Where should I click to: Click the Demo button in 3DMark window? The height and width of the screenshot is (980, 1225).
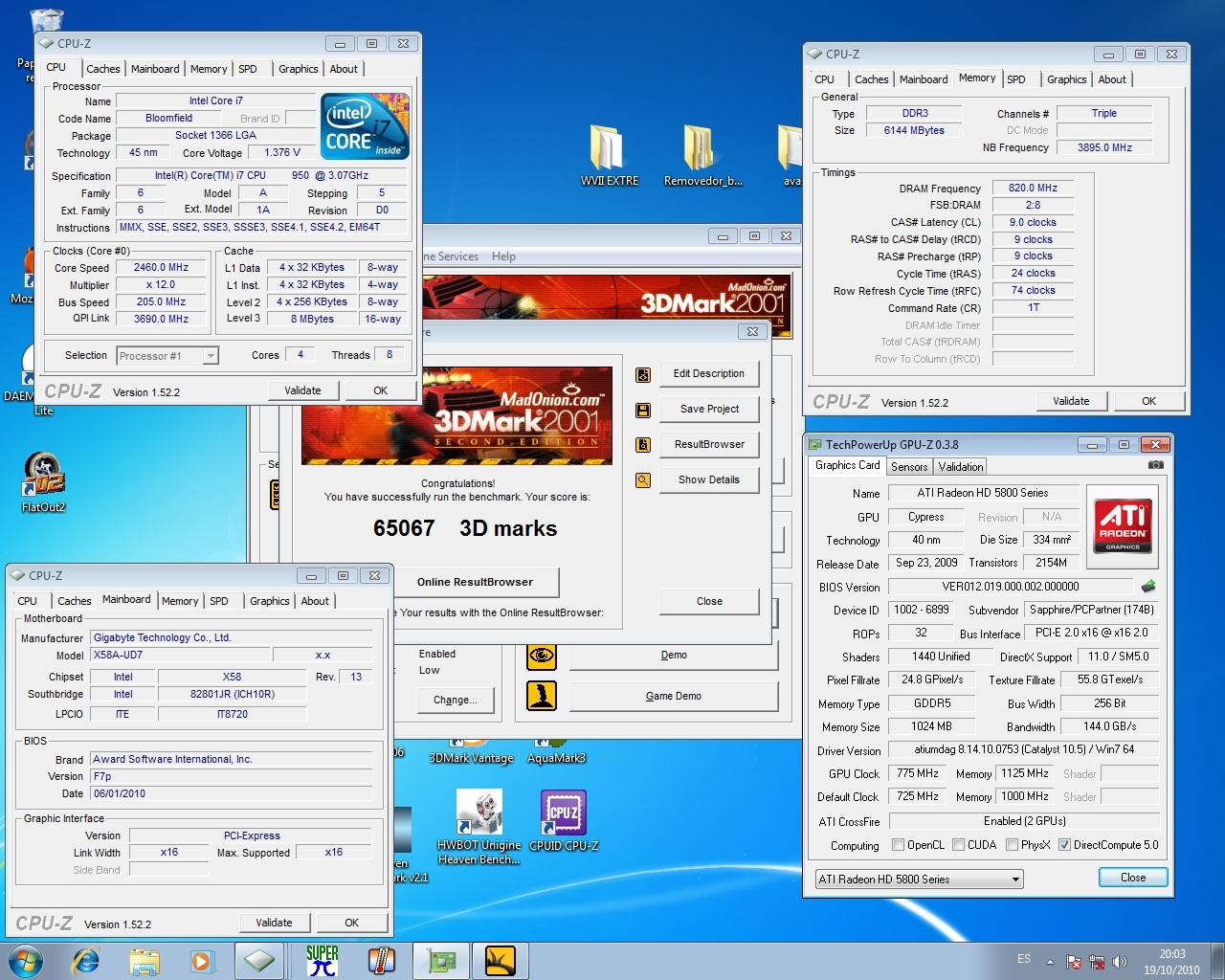click(x=674, y=656)
